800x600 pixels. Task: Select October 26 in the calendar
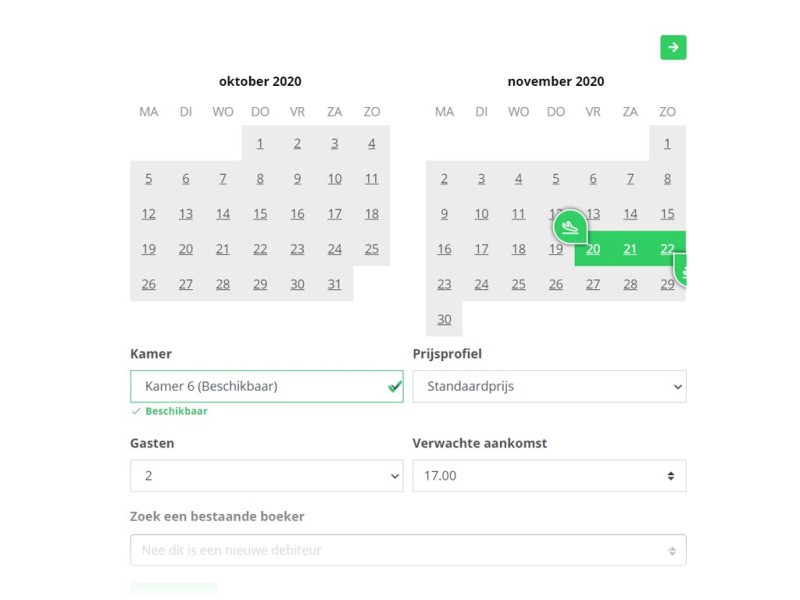pos(149,284)
